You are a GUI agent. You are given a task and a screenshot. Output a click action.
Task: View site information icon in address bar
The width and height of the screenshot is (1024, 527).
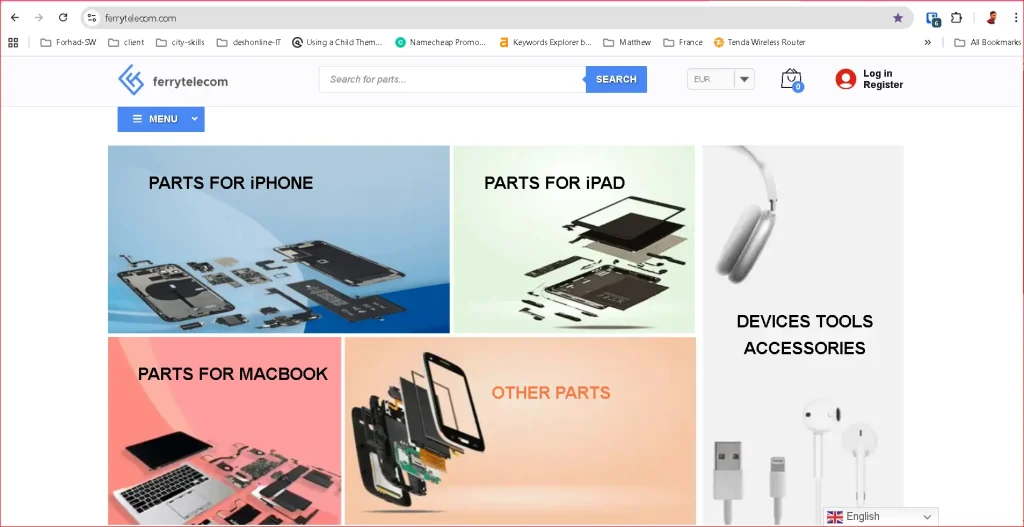pos(91,18)
